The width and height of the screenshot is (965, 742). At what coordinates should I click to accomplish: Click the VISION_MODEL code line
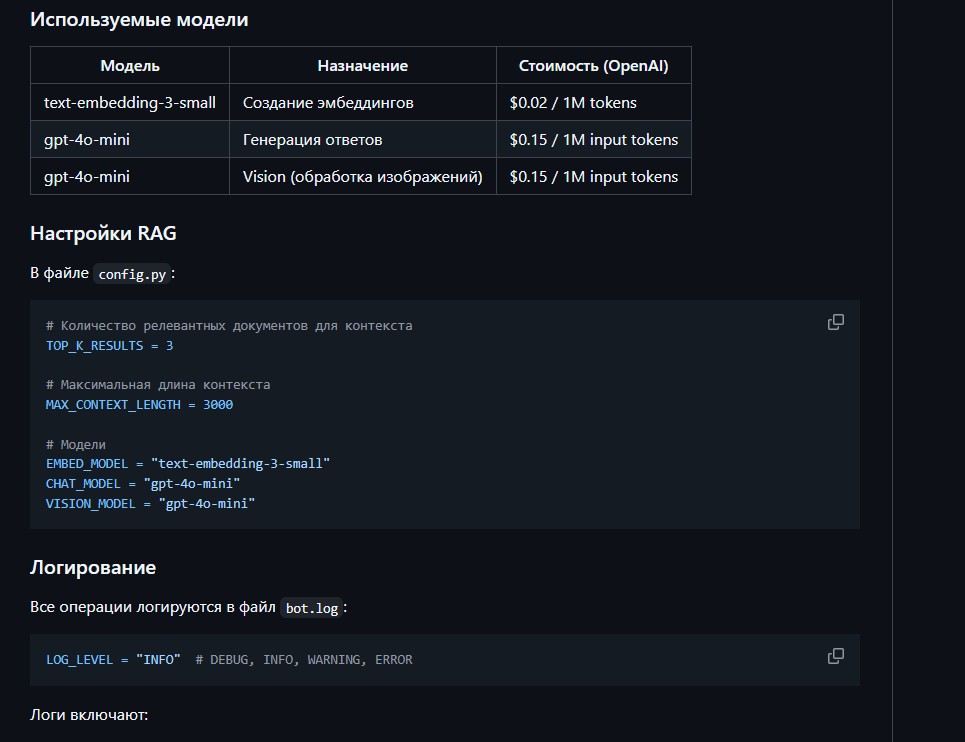(151, 503)
